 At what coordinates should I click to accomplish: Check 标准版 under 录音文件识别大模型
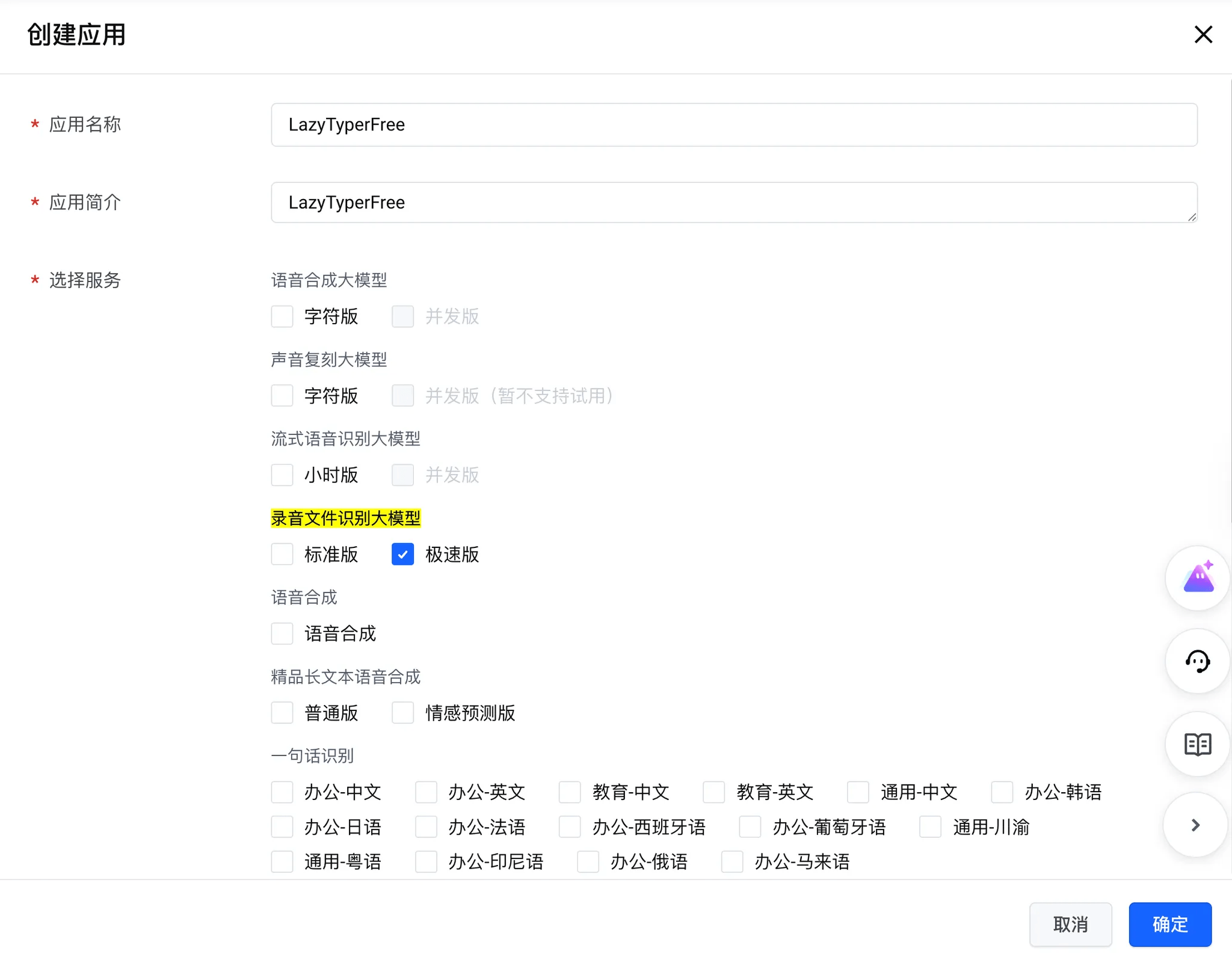tap(282, 554)
